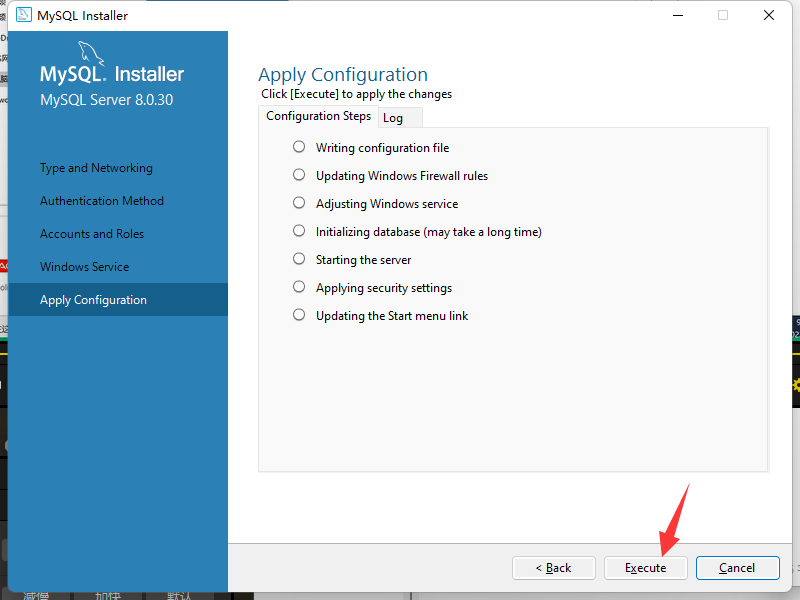
Task: Open the Type and Networking step
Action: click(x=96, y=168)
